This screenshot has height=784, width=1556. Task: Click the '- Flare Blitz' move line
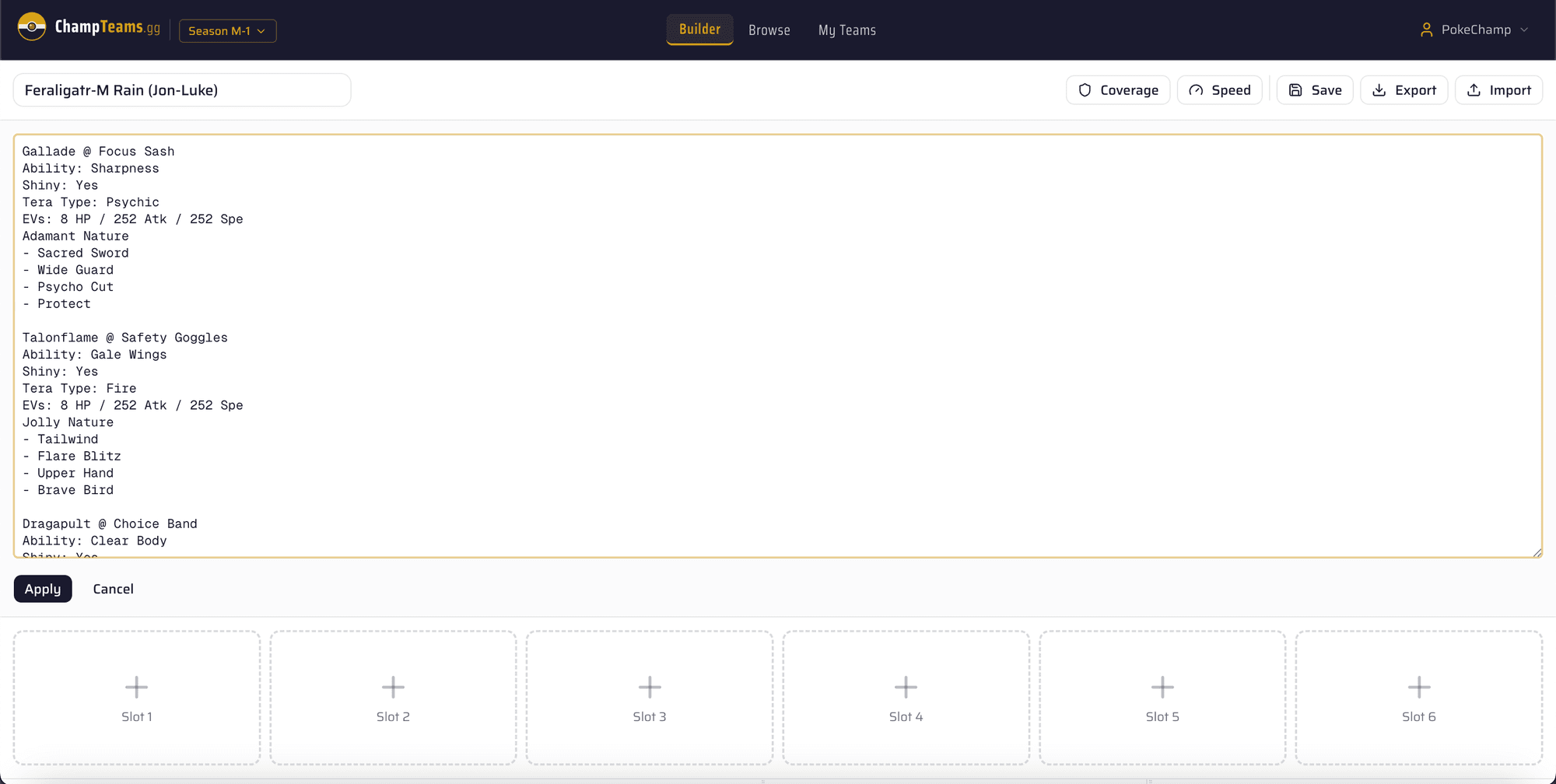(x=72, y=456)
